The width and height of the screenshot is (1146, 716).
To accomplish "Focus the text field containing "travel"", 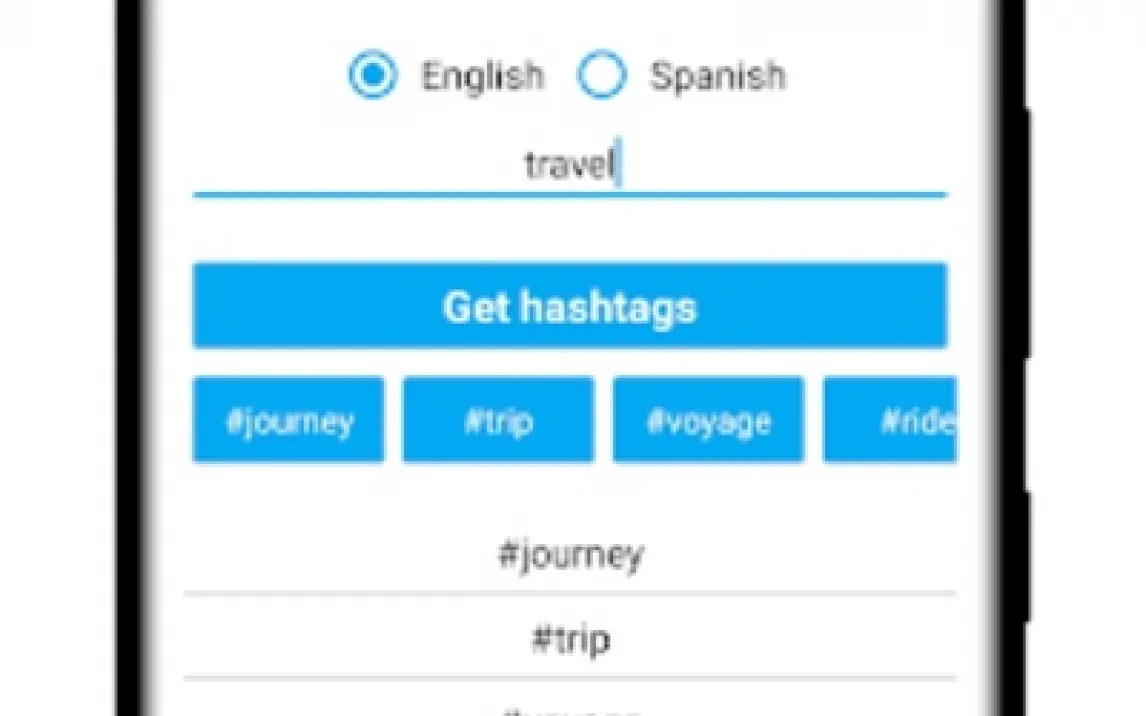I will click(569, 165).
